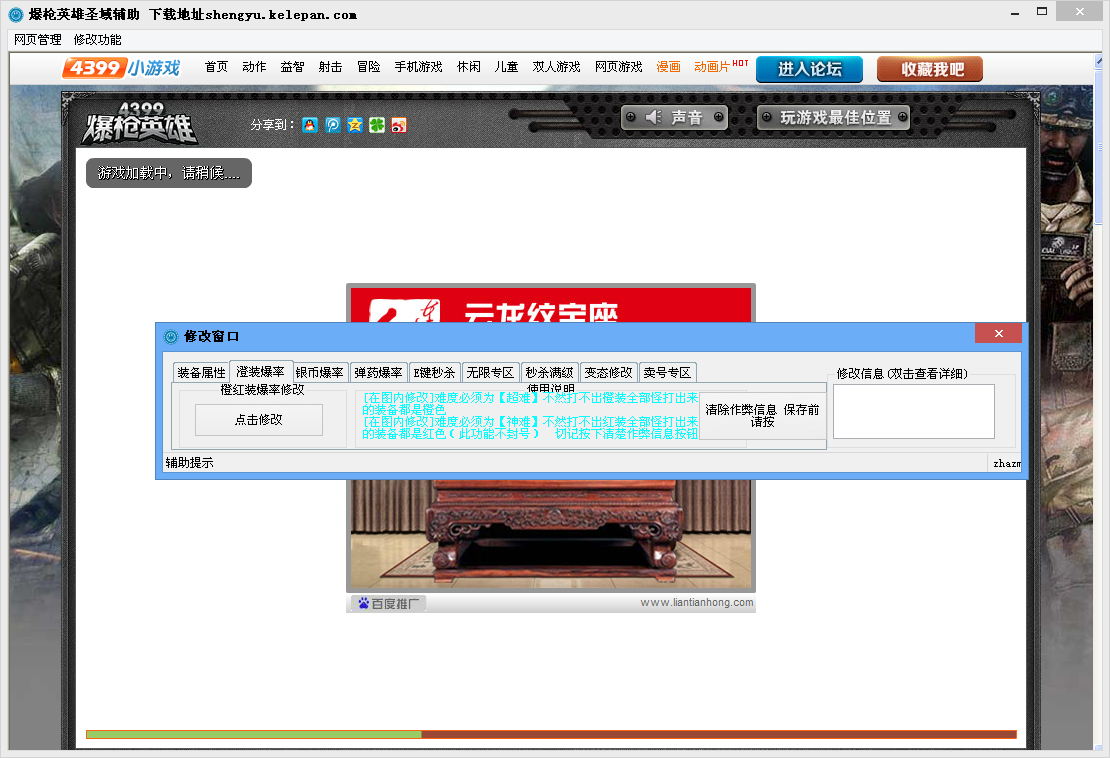The width and height of the screenshot is (1110, 758).
Task: Open the 漫画 link
Action: point(668,67)
